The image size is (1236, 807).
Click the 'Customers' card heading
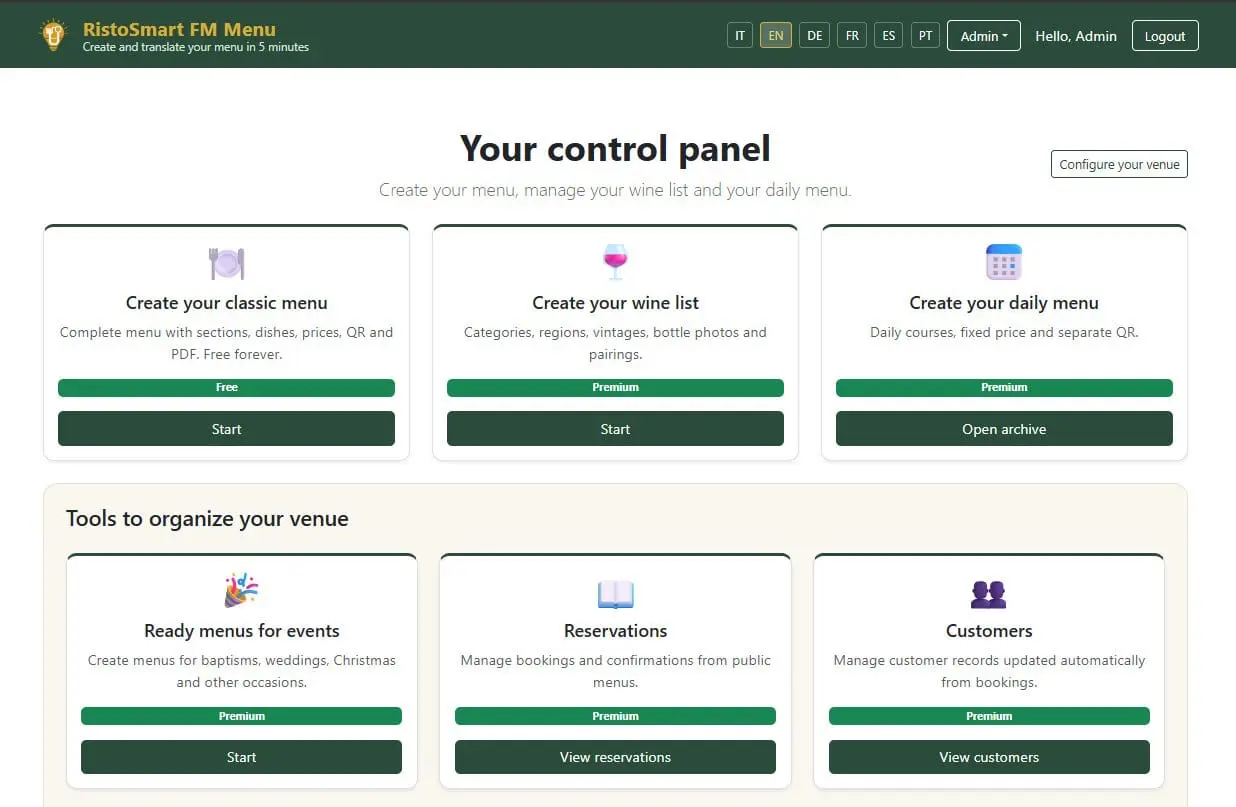(989, 631)
